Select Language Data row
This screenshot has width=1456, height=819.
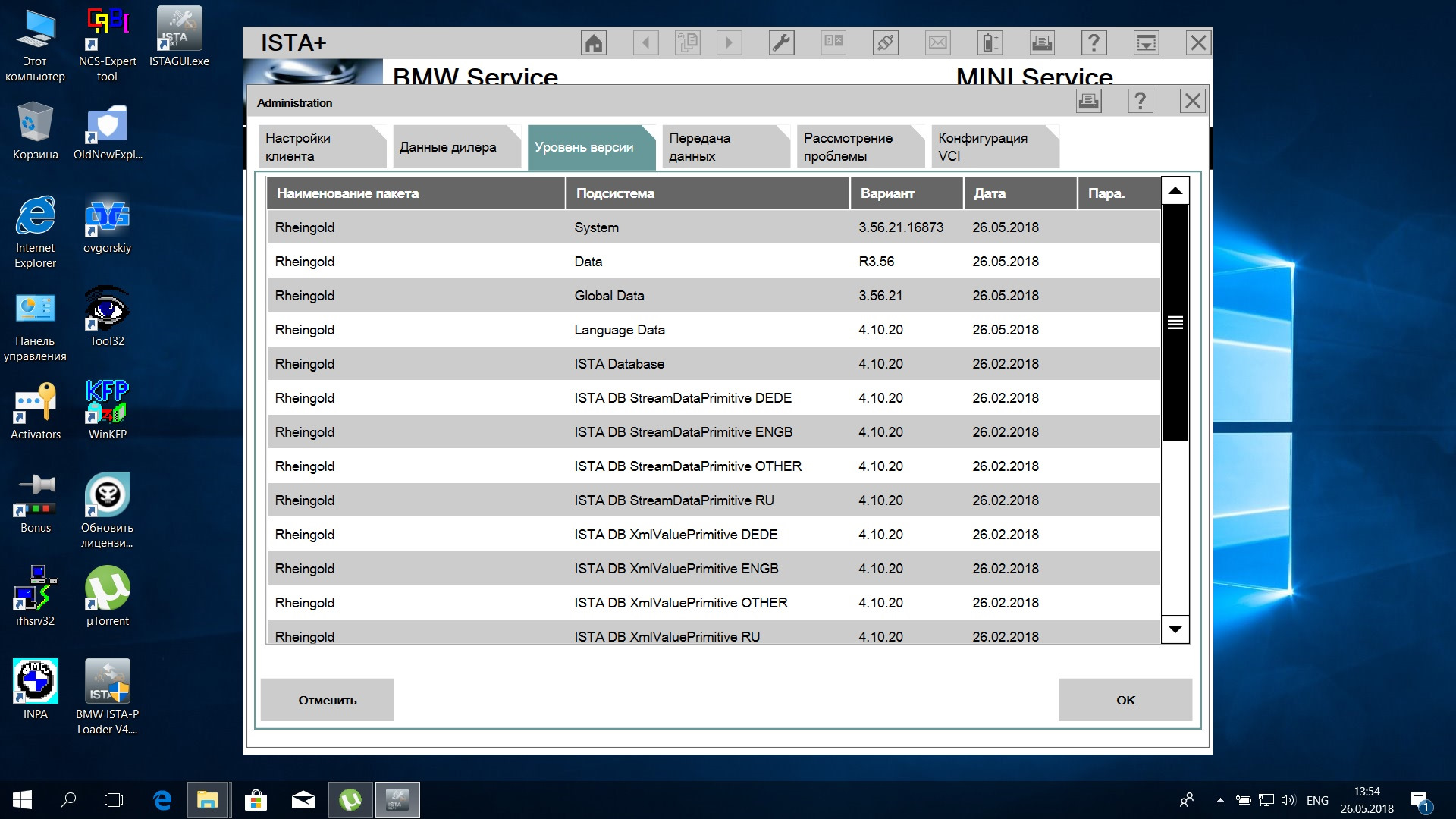coord(714,330)
